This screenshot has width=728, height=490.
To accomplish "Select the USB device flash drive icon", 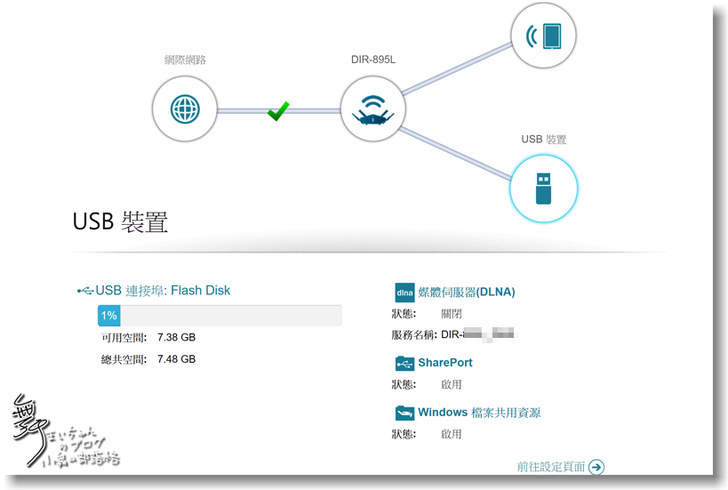I will click(543, 189).
